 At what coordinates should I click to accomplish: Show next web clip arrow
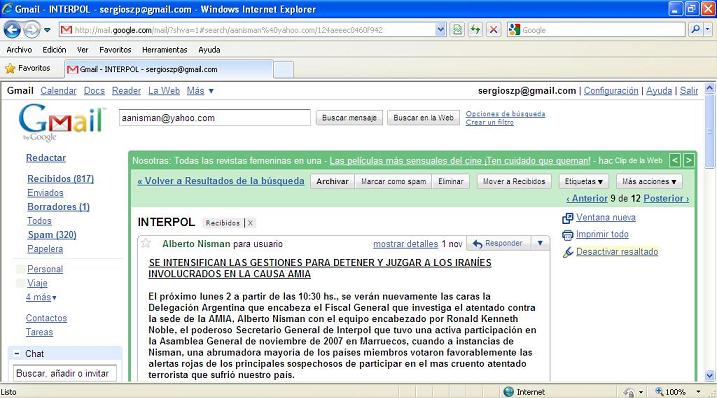688,160
